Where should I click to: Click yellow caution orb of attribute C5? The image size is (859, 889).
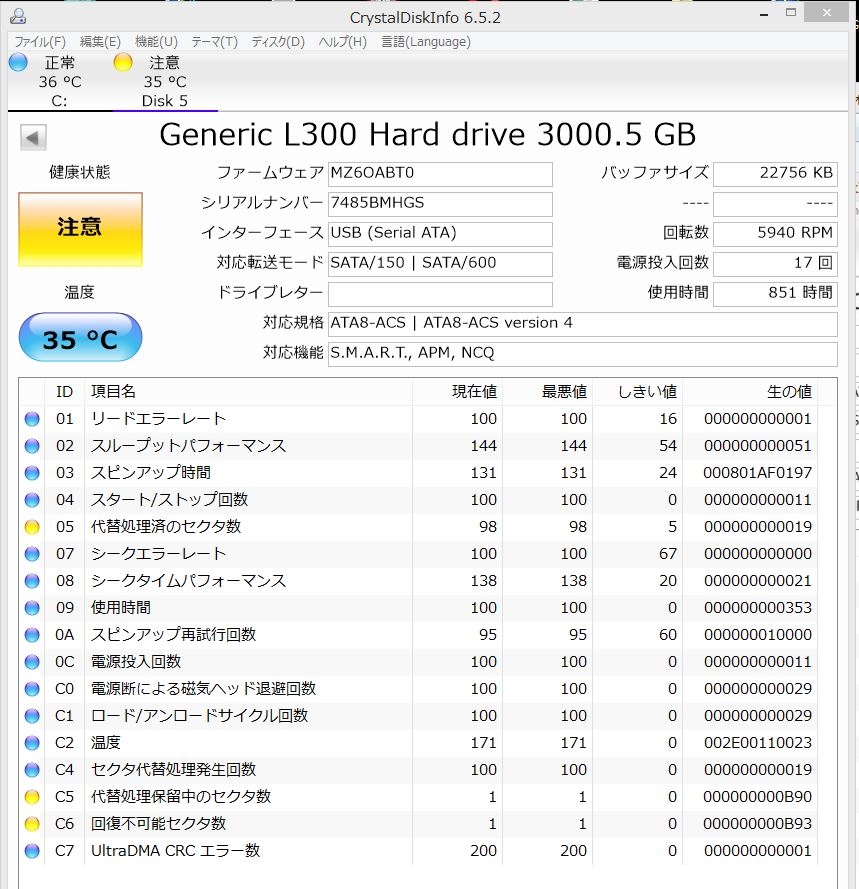point(32,797)
